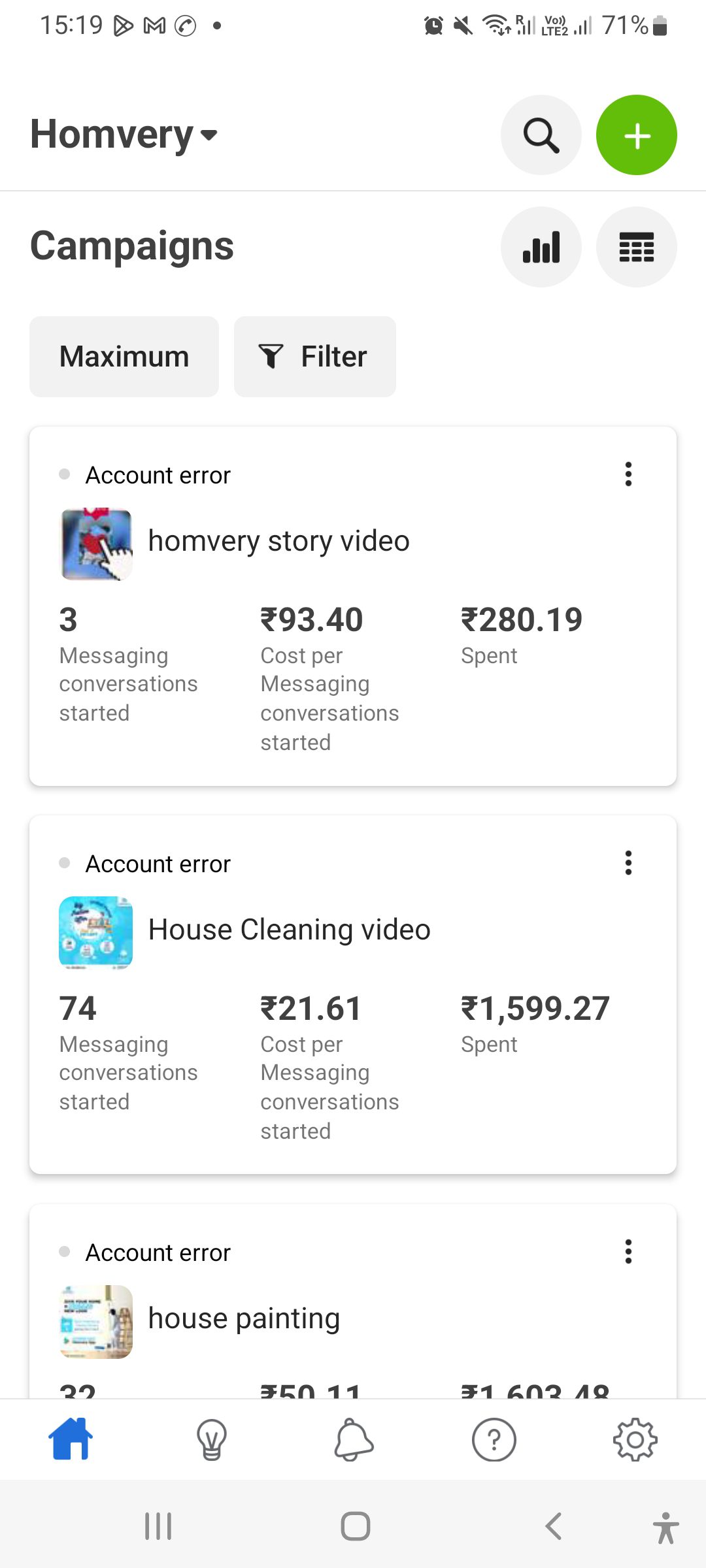
Task: Switch to the table view icon
Action: 636,247
